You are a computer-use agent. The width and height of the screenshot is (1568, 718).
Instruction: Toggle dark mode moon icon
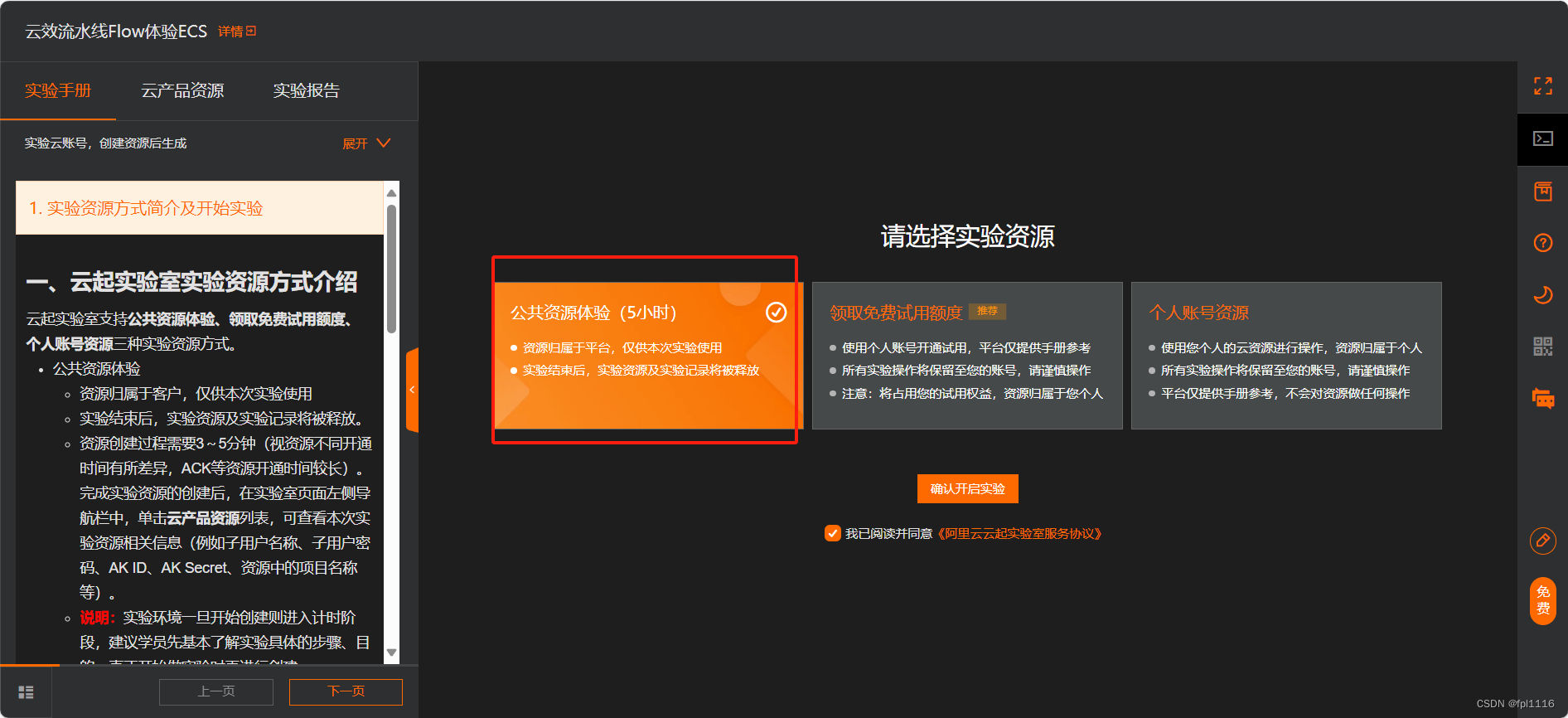pos(1542,294)
